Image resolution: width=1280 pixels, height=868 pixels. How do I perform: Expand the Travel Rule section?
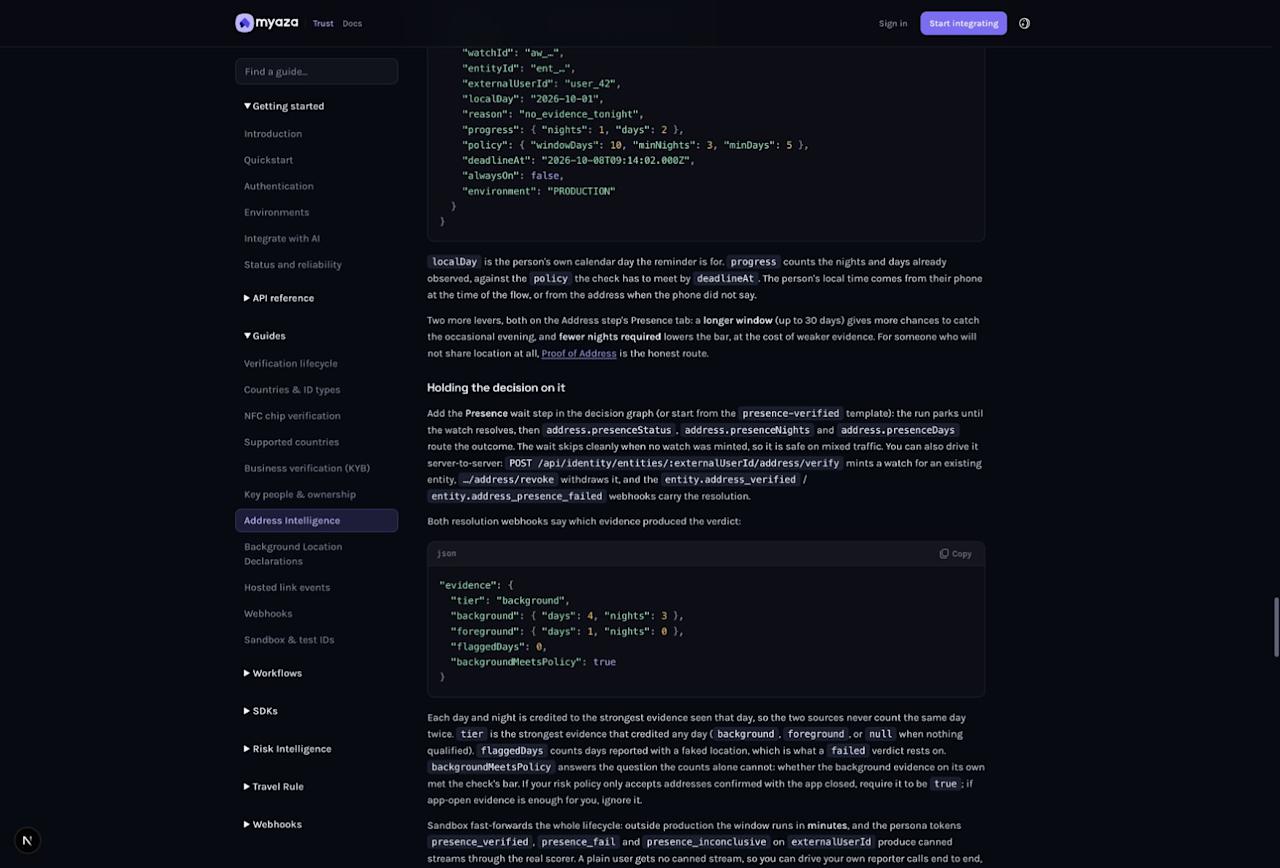pyautogui.click(x=274, y=787)
